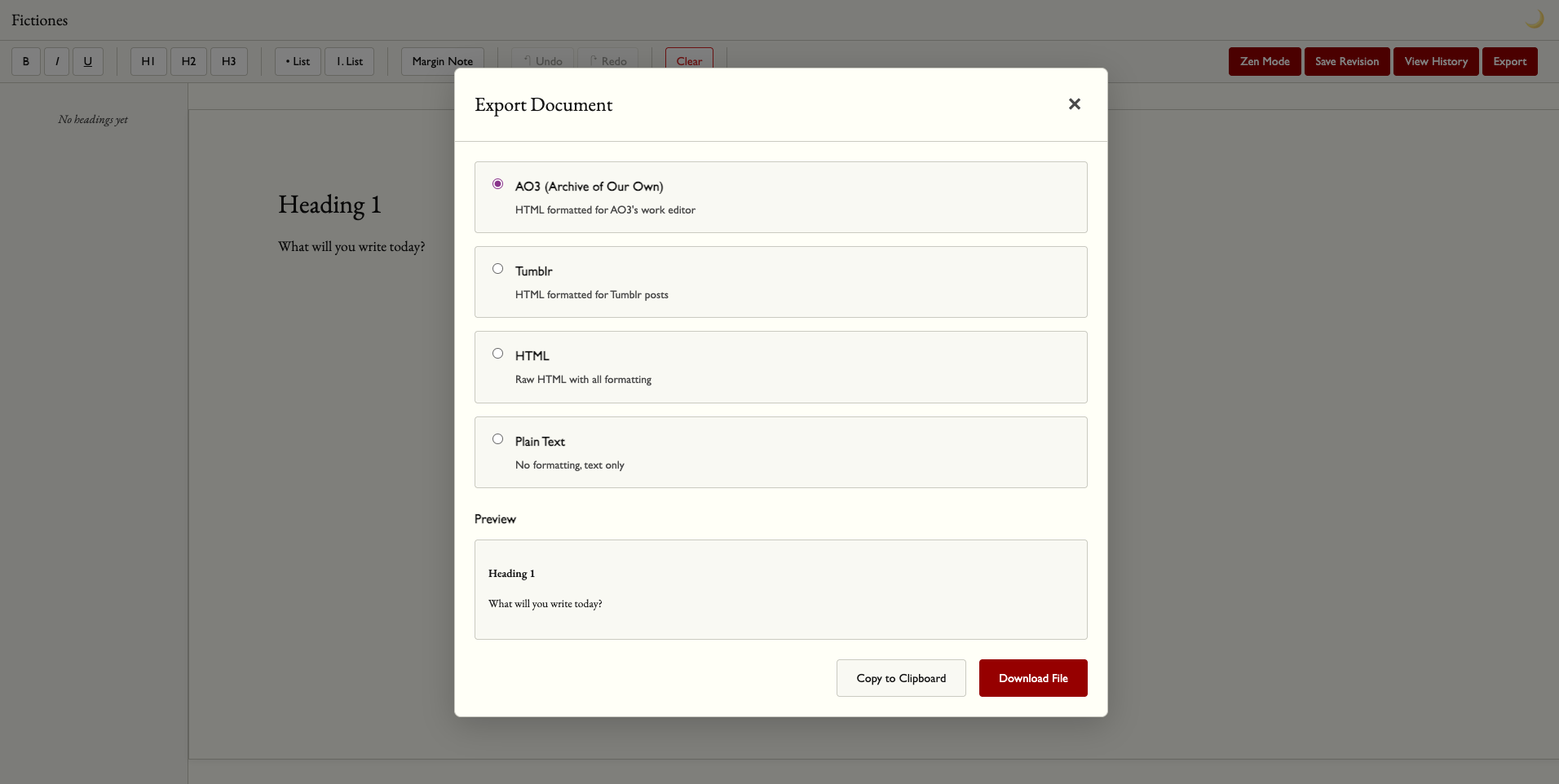Toggle underline formatting in toolbar
This screenshot has width=1559, height=784.
tap(88, 61)
